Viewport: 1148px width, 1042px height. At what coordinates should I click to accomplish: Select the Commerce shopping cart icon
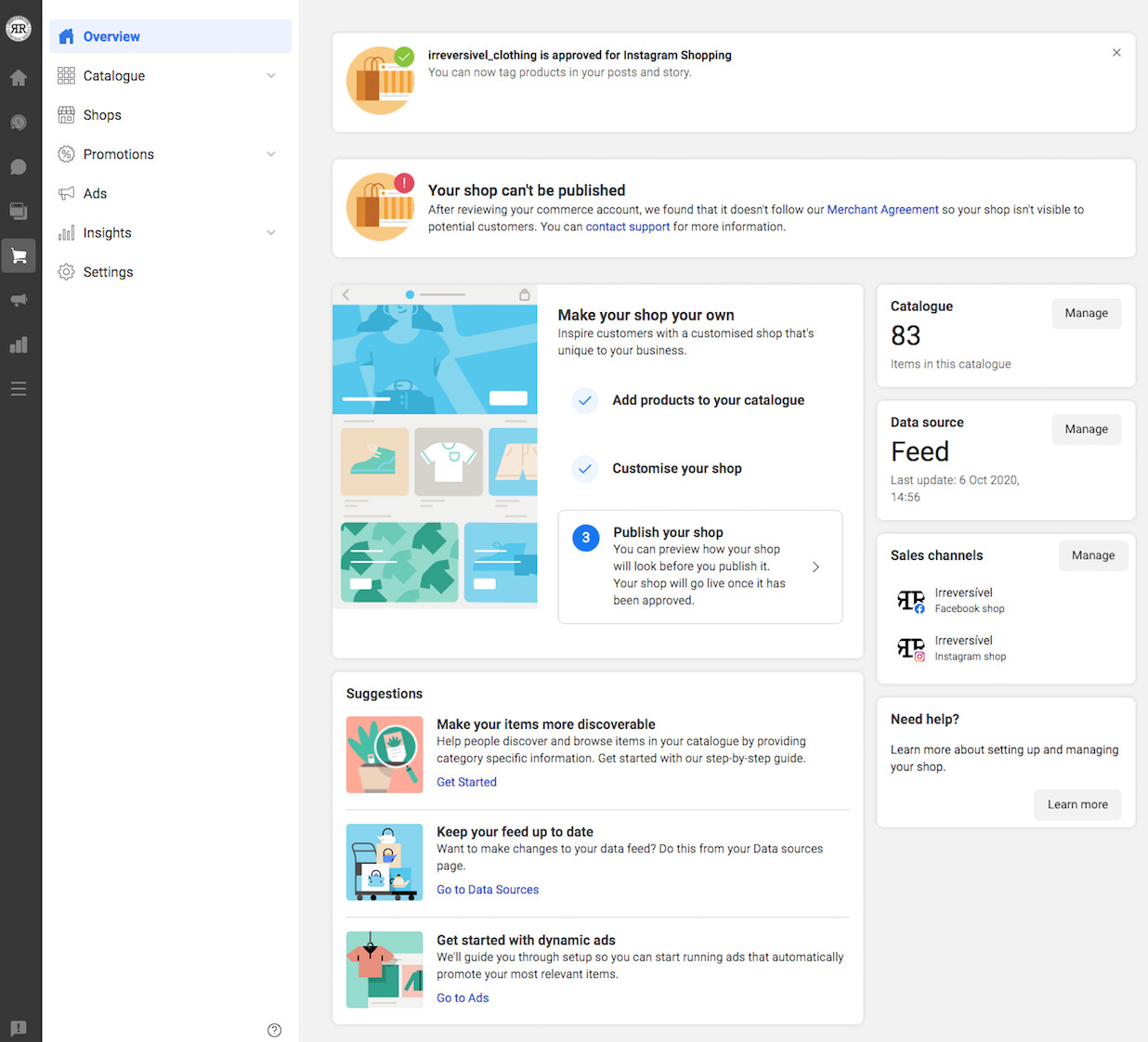pos(19,255)
